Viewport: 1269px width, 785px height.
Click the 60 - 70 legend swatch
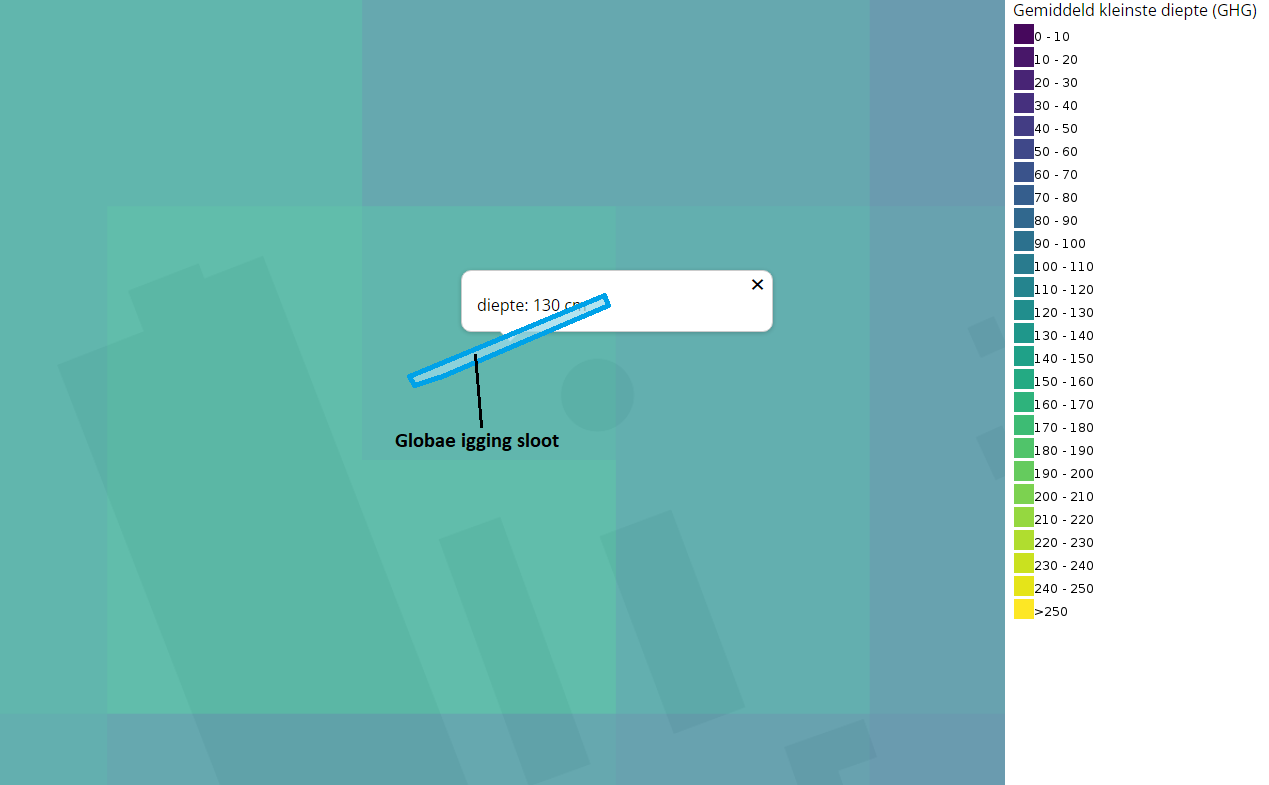[1024, 172]
